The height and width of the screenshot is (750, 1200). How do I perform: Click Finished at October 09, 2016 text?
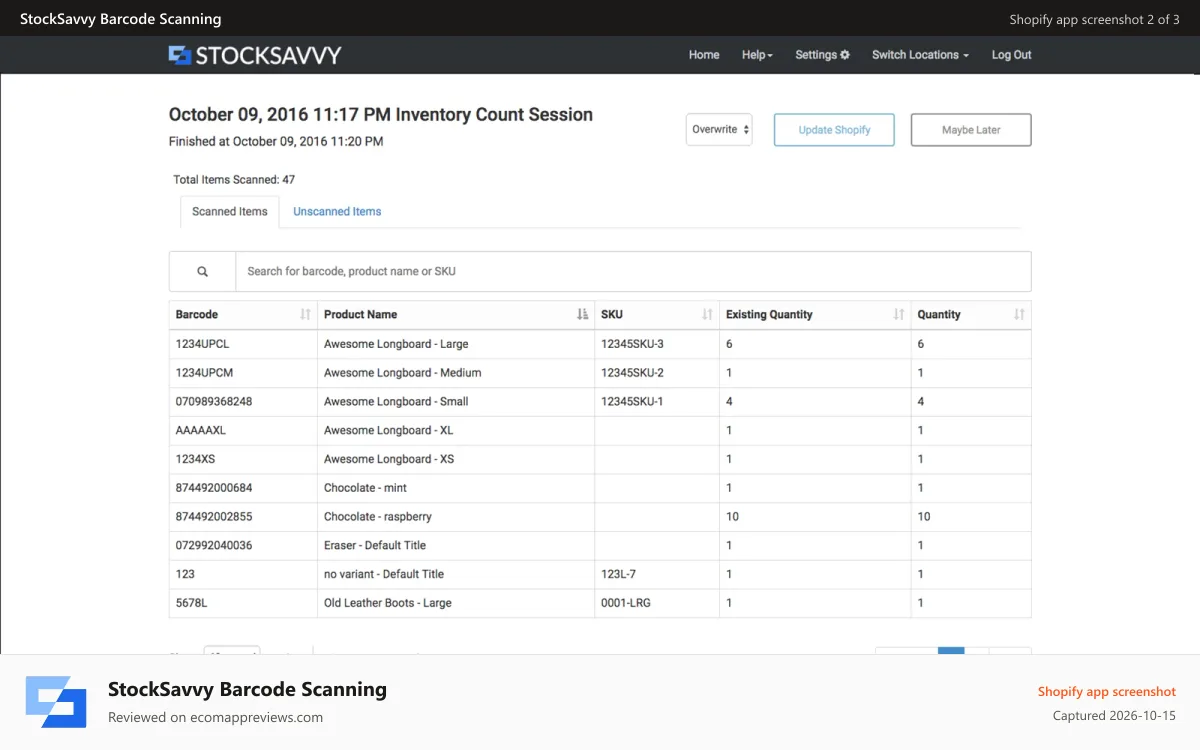coord(276,142)
